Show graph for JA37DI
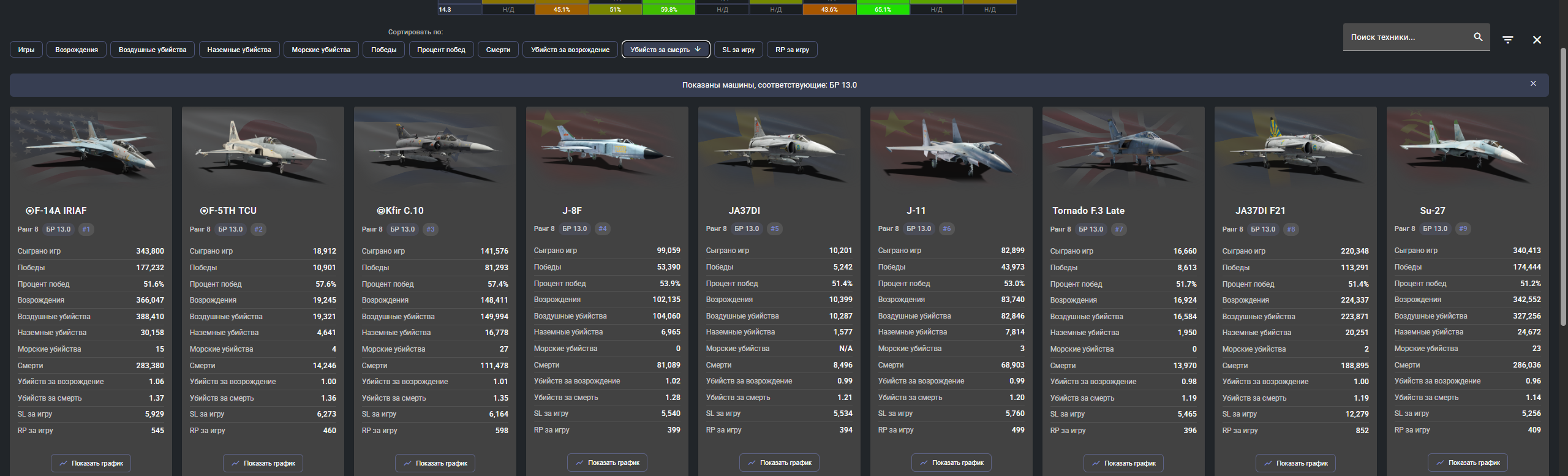Image resolution: width=1568 pixels, height=476 pixels. point(779,463)
